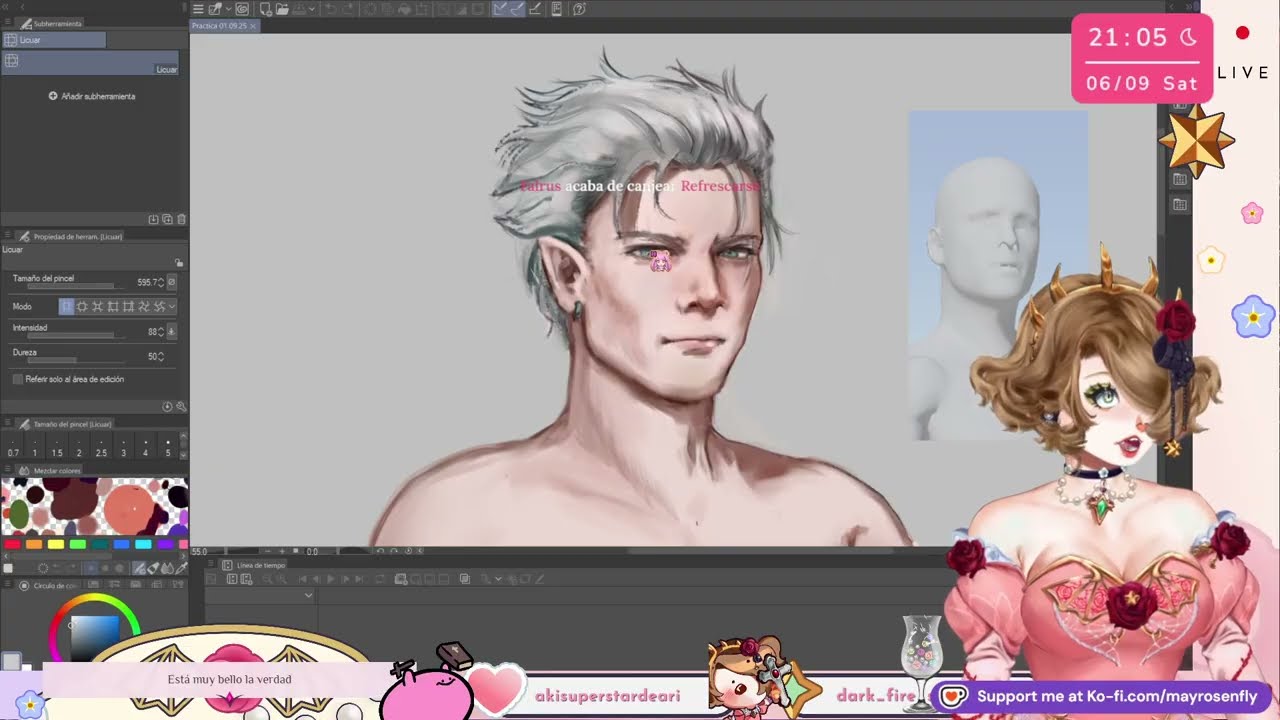Pick the yellow swatch in color mixing palette
Viewport: 1280px width, 720px height.
click(56, 544)
